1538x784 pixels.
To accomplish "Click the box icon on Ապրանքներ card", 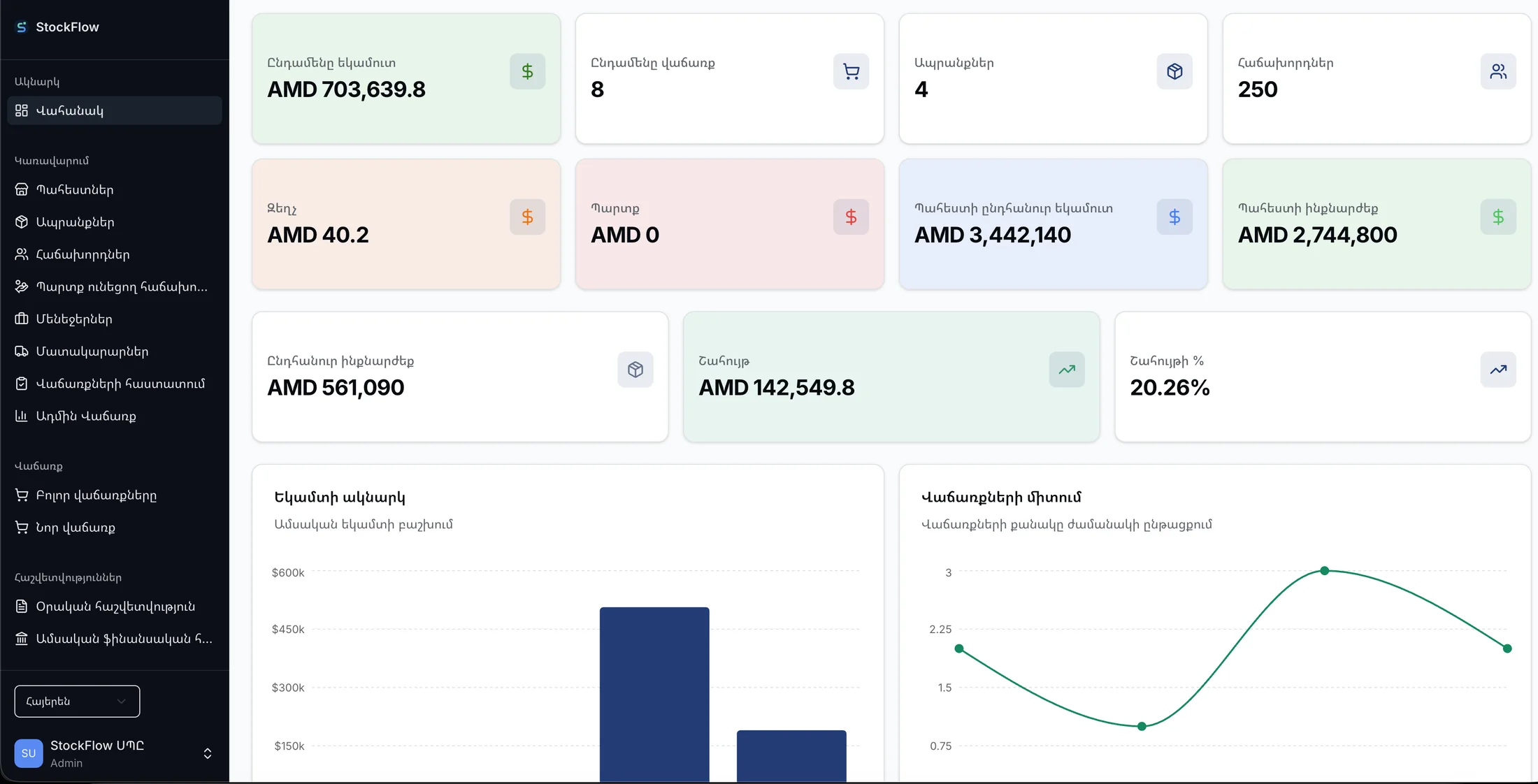I will click(1174, 71).
